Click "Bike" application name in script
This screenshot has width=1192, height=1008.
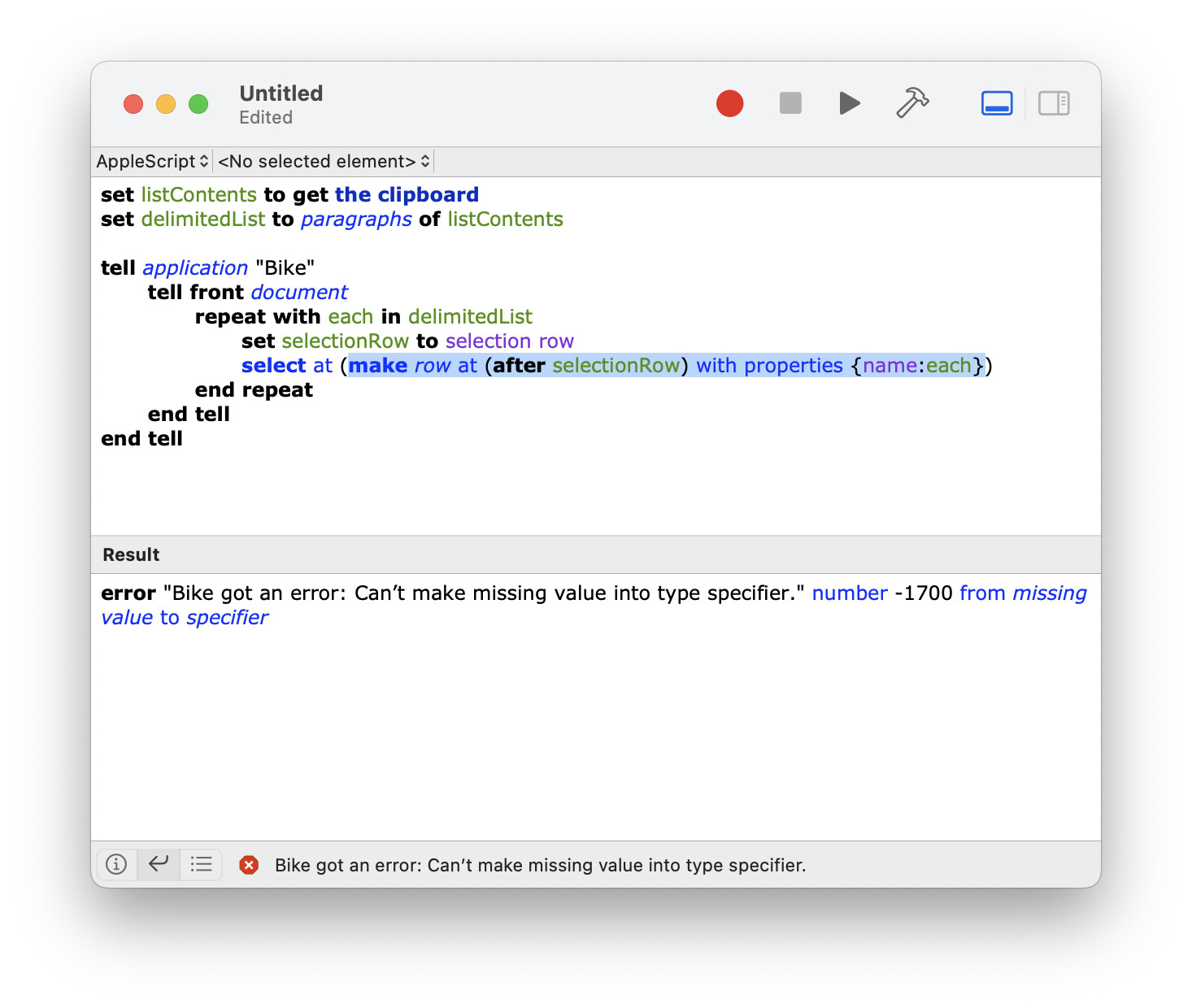click(285, 268)
